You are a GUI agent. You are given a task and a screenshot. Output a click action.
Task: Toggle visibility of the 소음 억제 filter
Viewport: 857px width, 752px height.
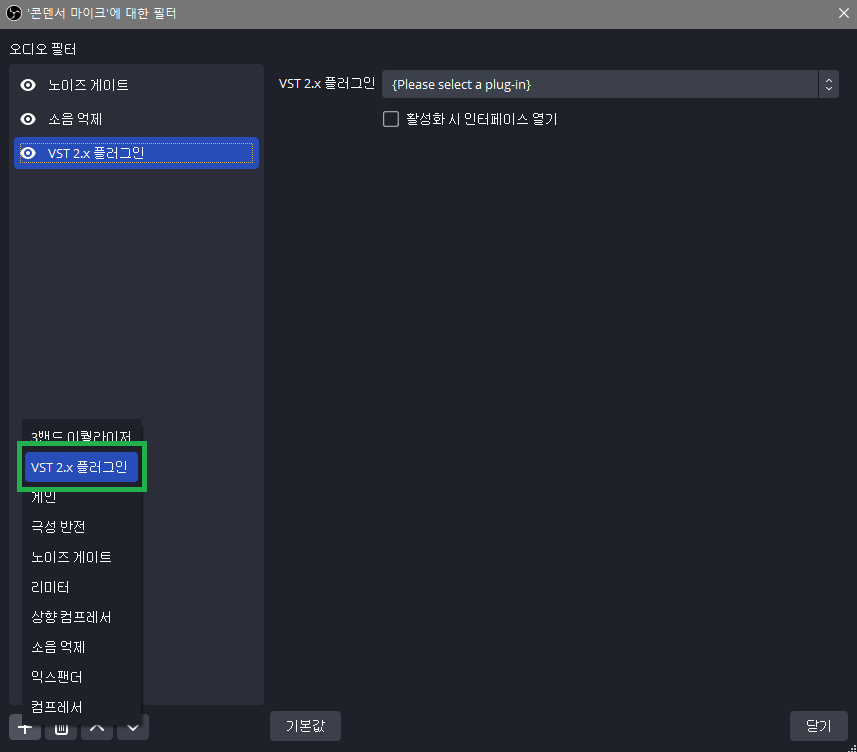28,118
